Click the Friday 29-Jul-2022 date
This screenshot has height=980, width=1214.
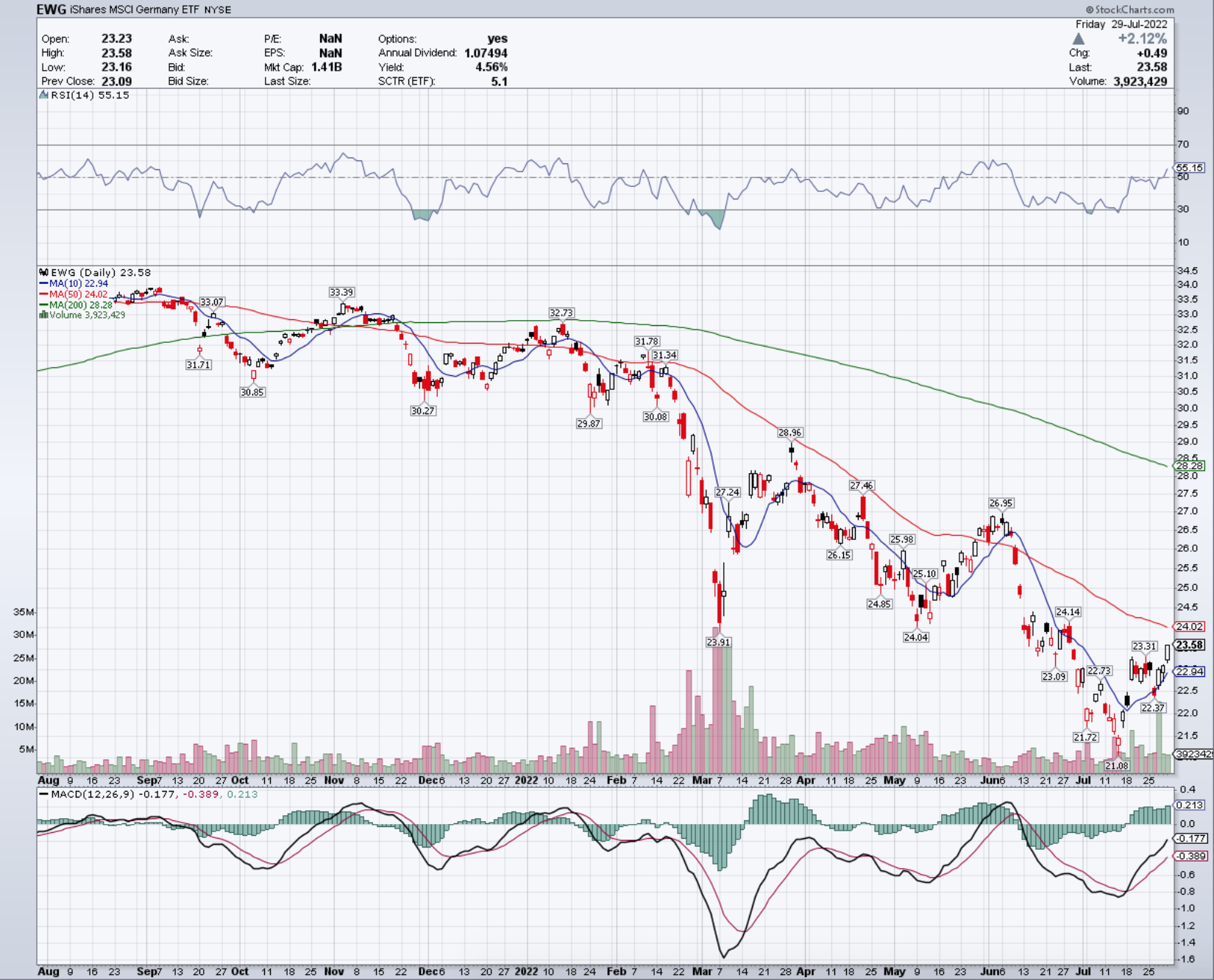pyautogui.click(x=1121, y=24)
